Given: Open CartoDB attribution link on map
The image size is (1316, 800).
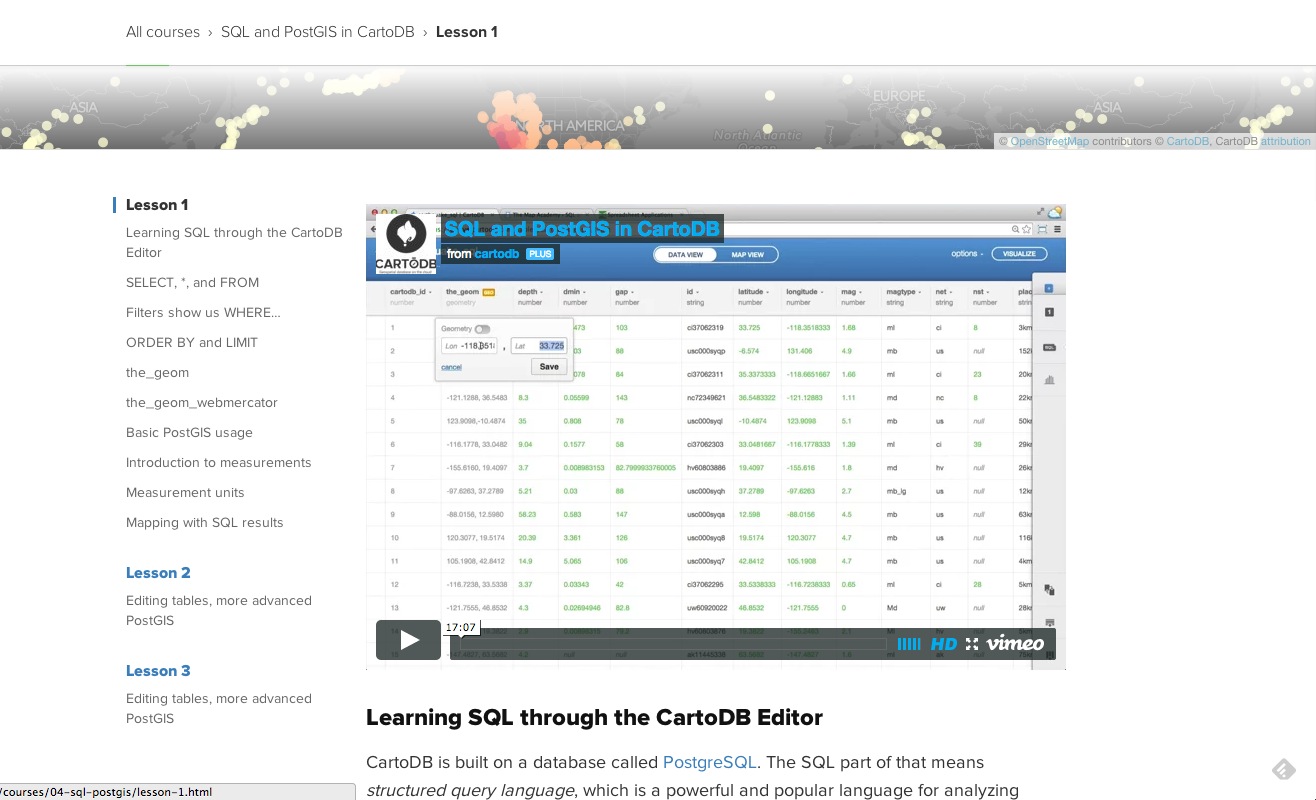Looking at the screenshot, I should [x=1187, y=142].
